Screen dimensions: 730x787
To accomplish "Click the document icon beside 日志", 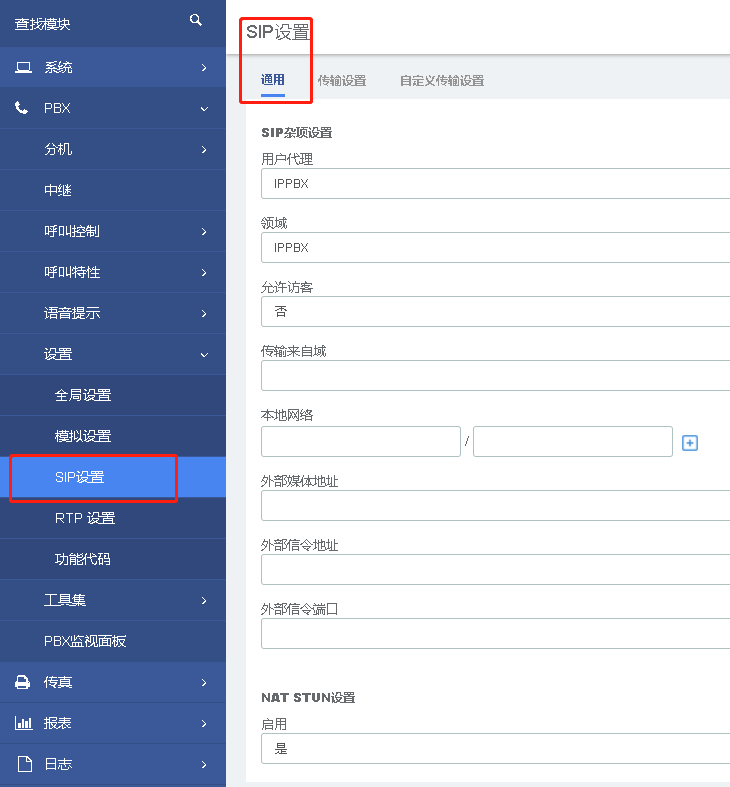I will [25, 764].
